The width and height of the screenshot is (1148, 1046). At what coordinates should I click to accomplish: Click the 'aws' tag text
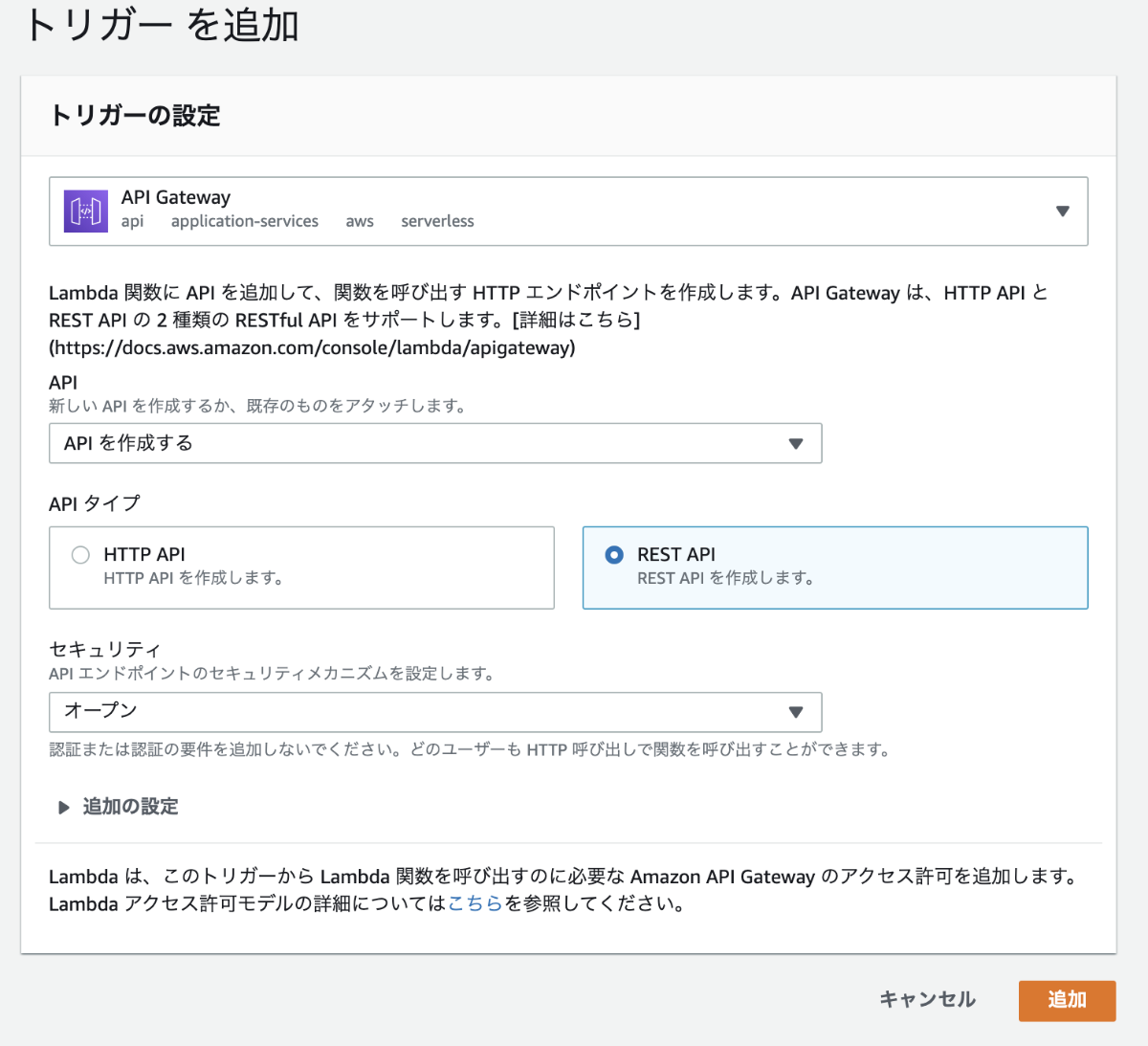360,221
